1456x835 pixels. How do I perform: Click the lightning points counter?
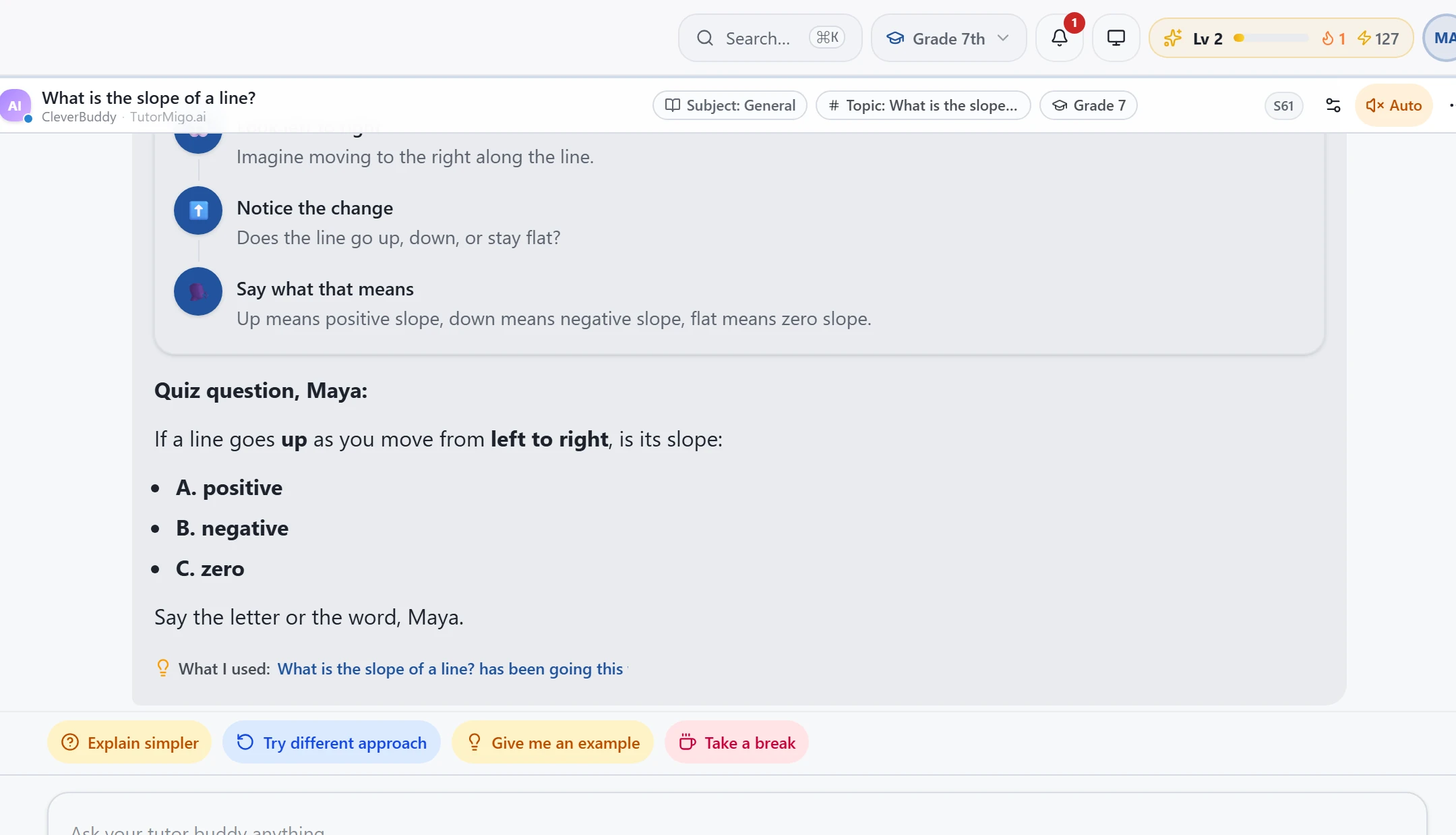(x=1378, y=38)
